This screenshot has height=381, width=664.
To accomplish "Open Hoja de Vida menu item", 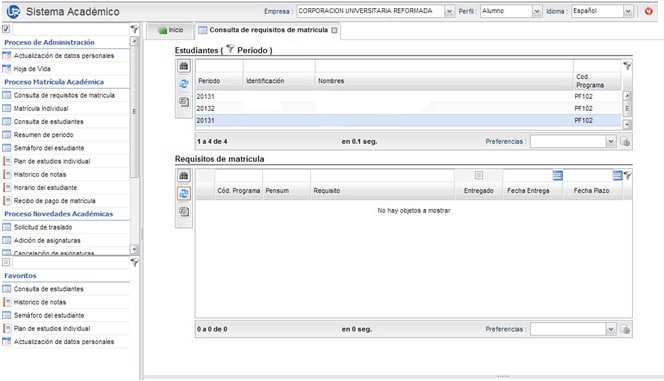I will pos(32,69).
